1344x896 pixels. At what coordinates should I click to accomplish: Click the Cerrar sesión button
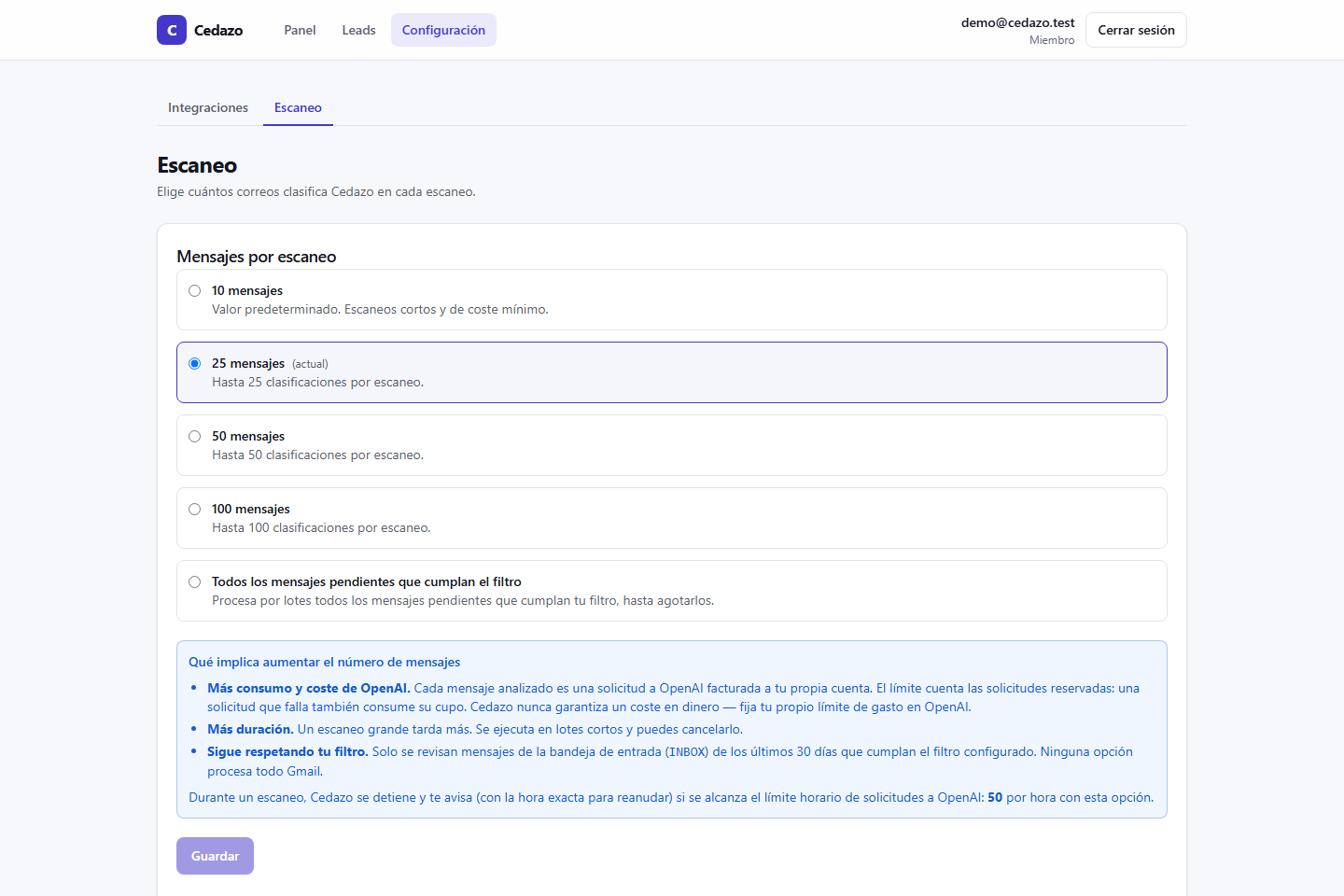[x=1136, y=30]
